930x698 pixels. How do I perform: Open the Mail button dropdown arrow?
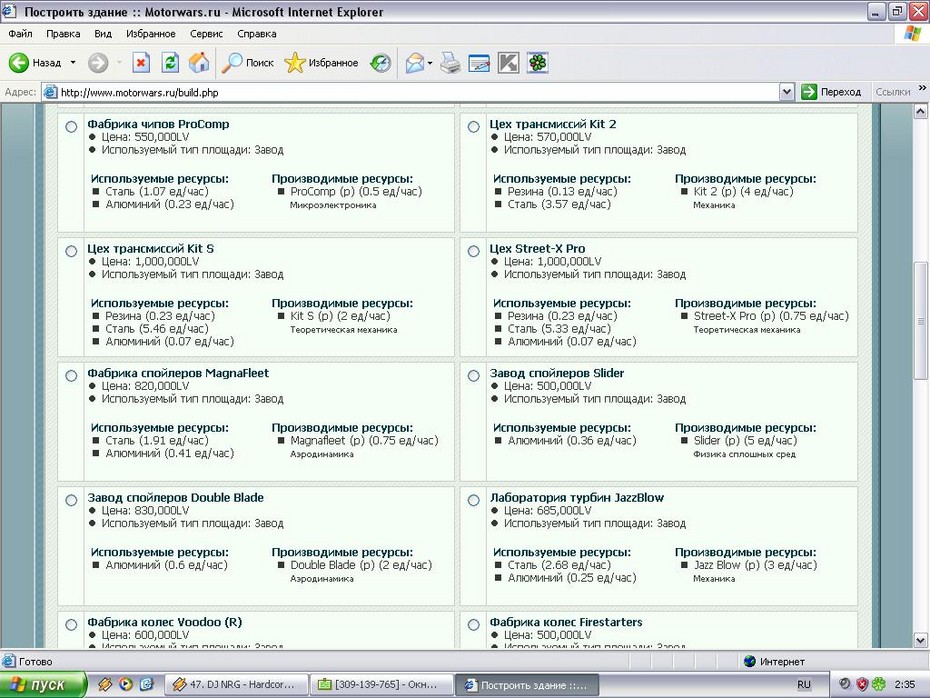(x=430, y=63)
